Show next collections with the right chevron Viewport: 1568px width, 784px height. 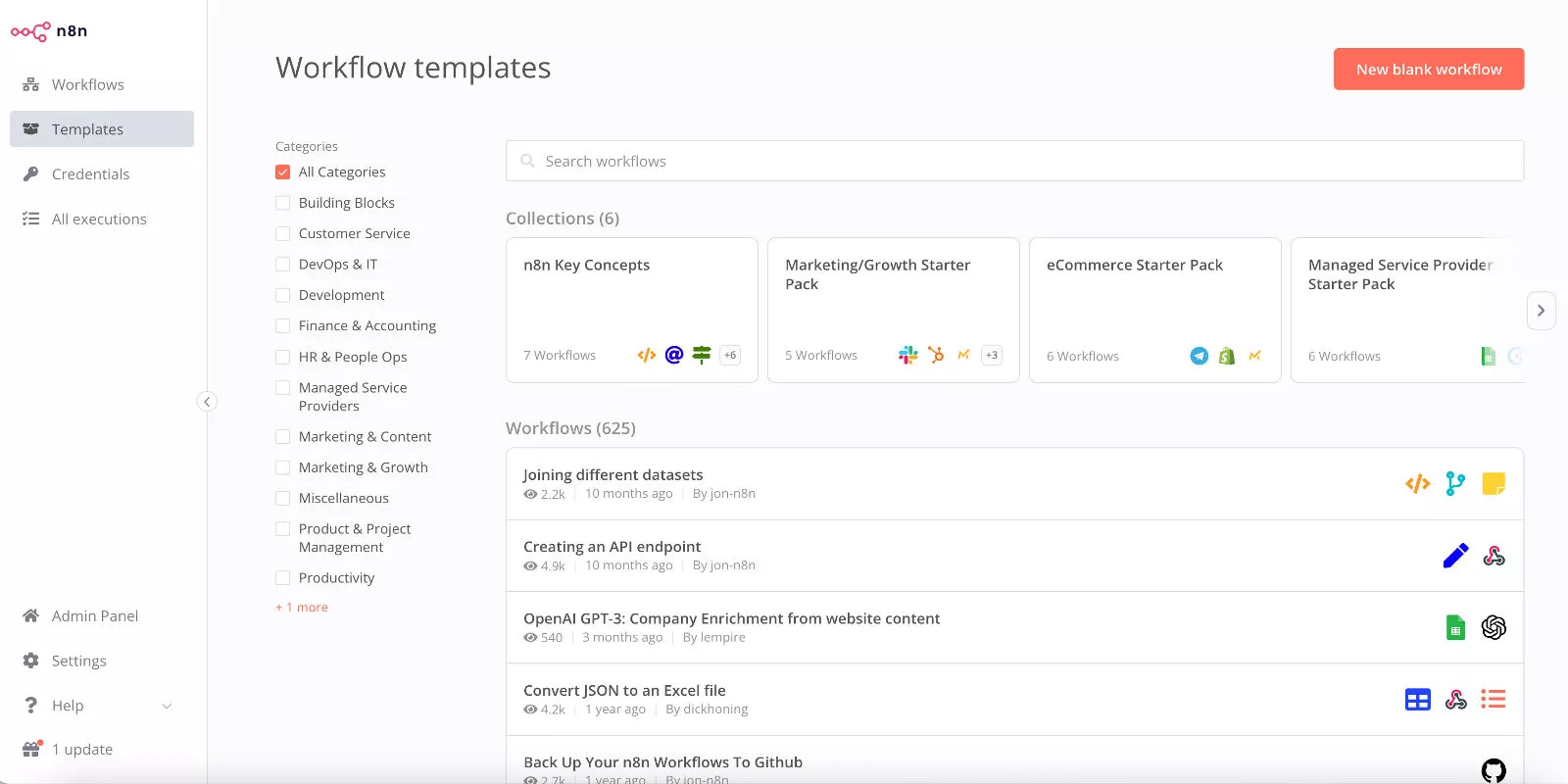[x=1541, y=311]
